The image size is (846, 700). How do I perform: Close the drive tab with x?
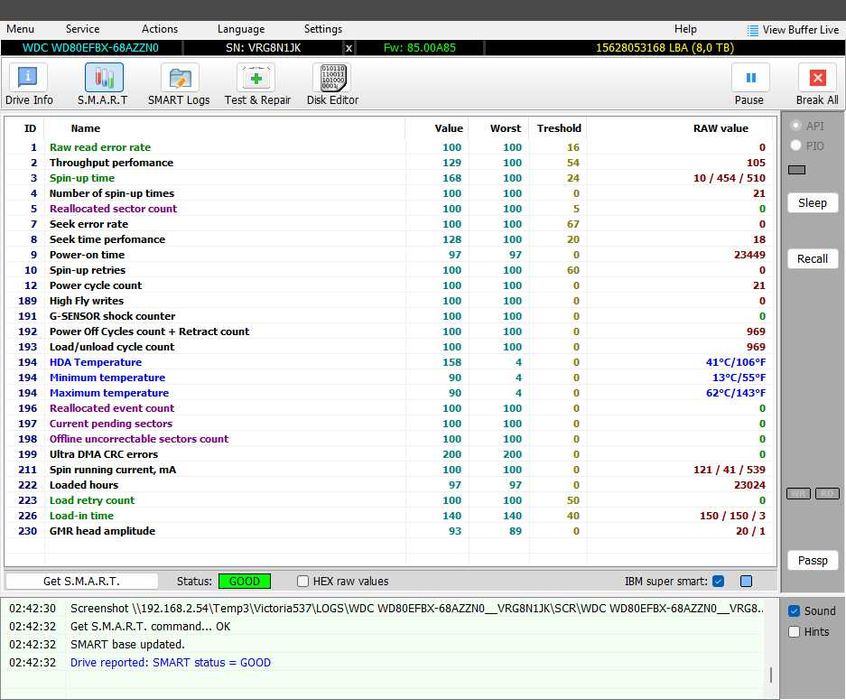349,48
